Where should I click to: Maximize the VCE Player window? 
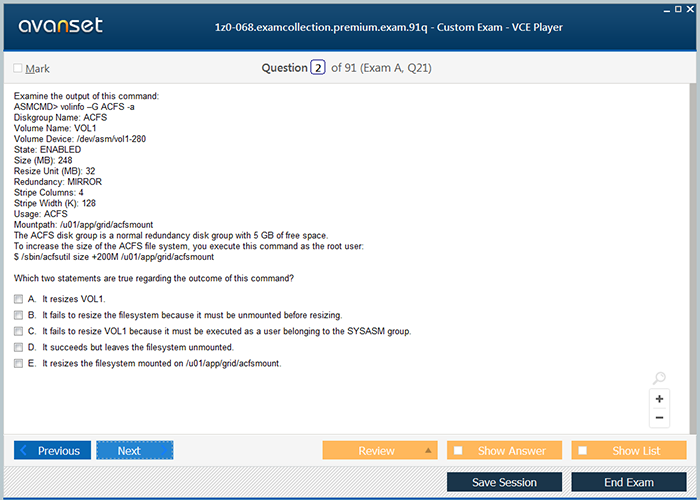pos(678,9)
